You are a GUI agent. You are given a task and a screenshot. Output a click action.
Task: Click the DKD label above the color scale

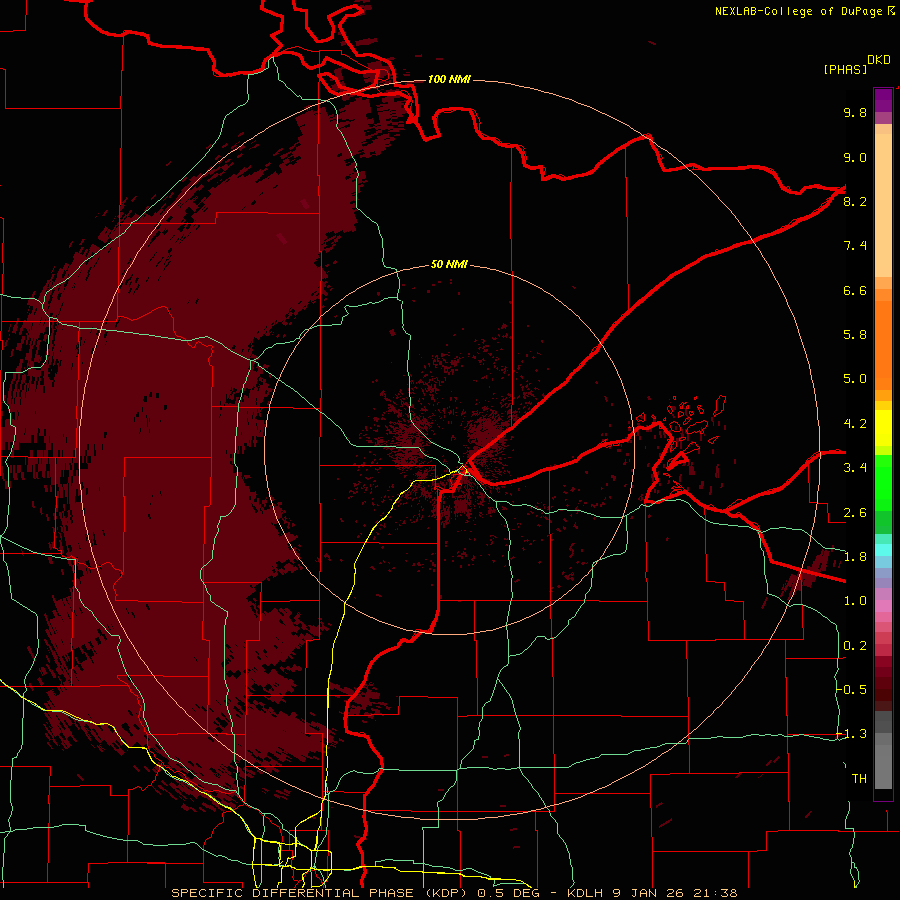(x=879, y=60)
